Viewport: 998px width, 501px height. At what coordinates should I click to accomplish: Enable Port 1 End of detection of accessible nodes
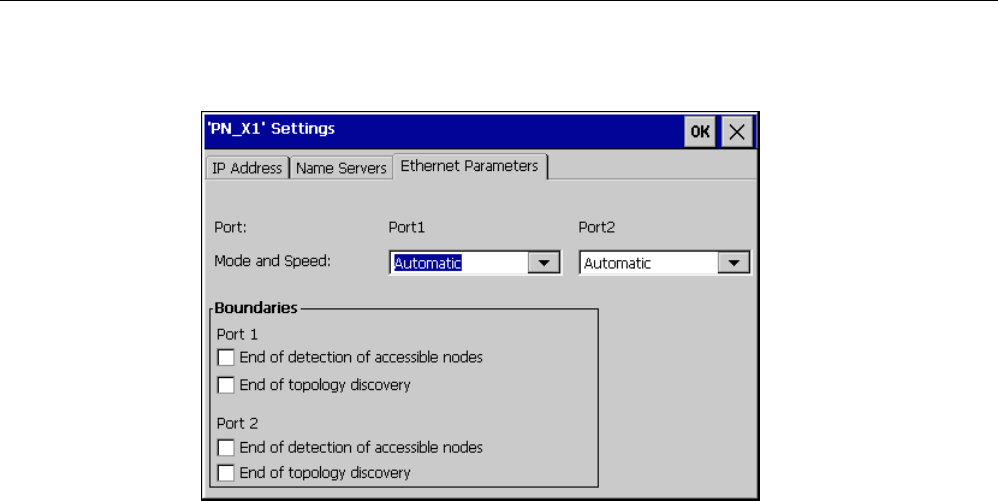click(x=227, y=357)
